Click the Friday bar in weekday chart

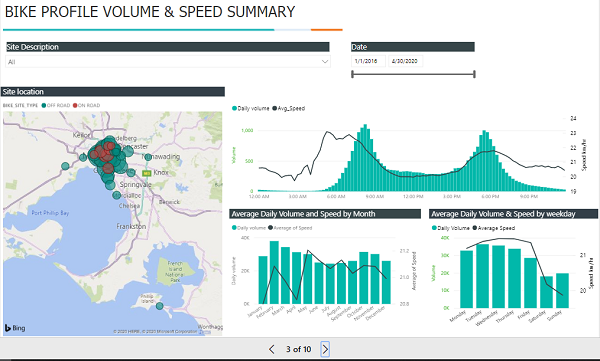(530, 283)
